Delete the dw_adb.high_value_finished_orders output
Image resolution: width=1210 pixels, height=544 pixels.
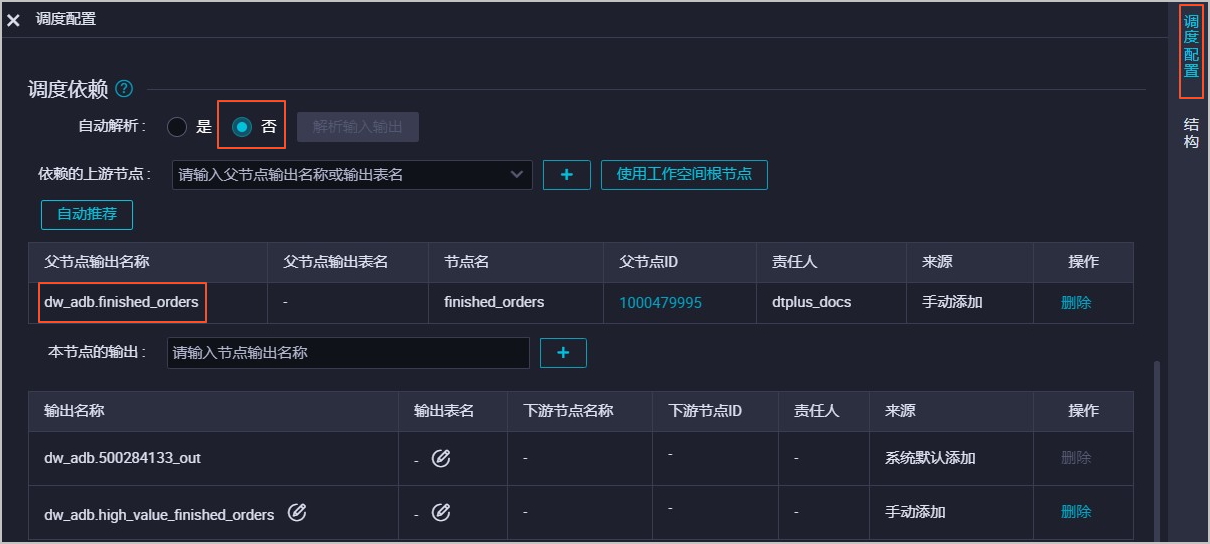point(1076,511)
